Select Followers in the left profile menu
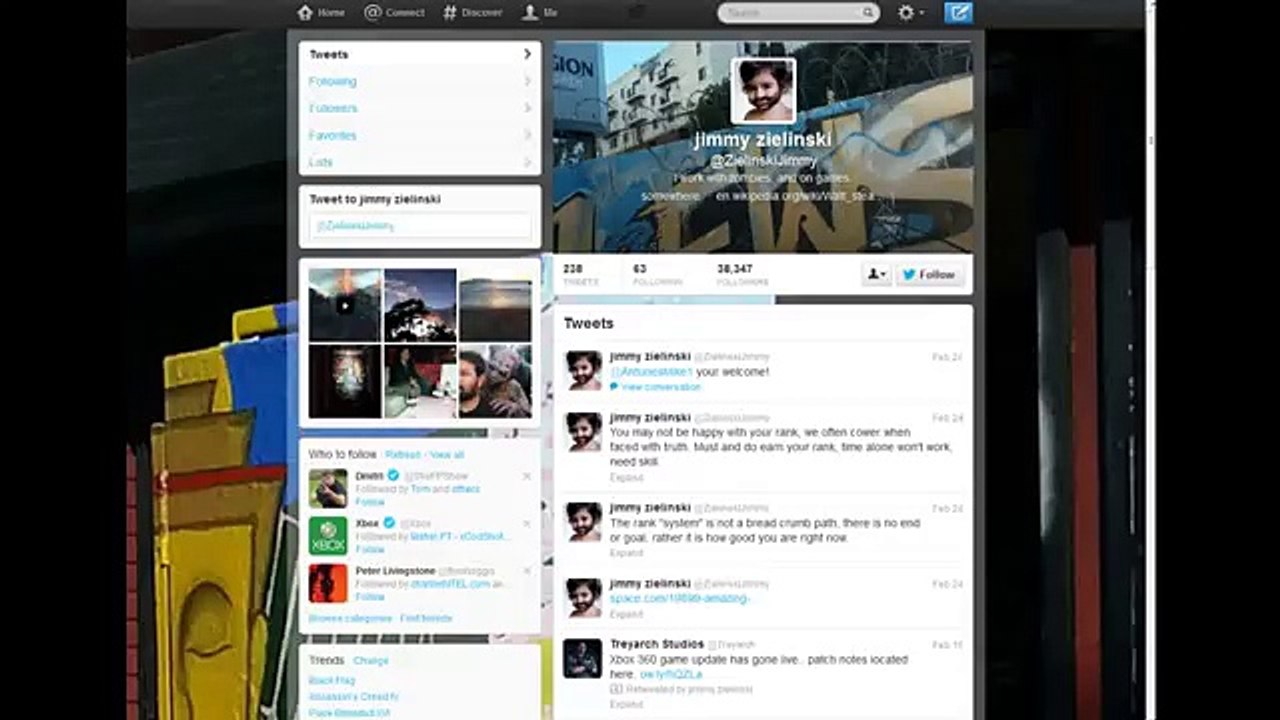The image size is (1280, 720). click(420, 108)
